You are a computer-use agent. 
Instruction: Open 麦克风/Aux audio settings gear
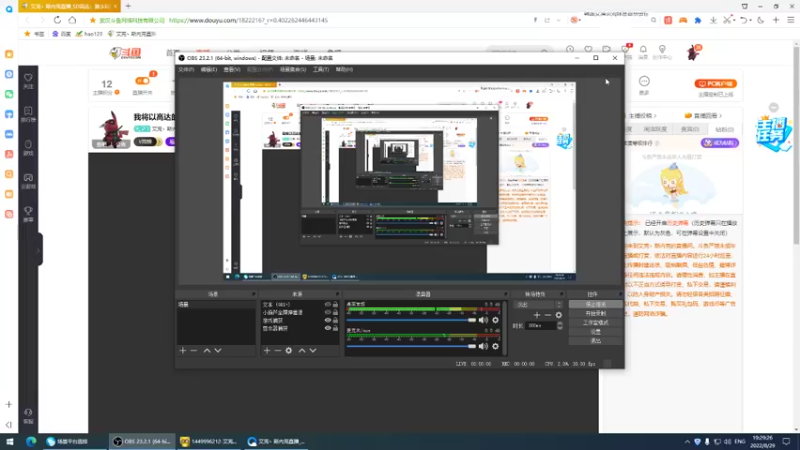495,346
